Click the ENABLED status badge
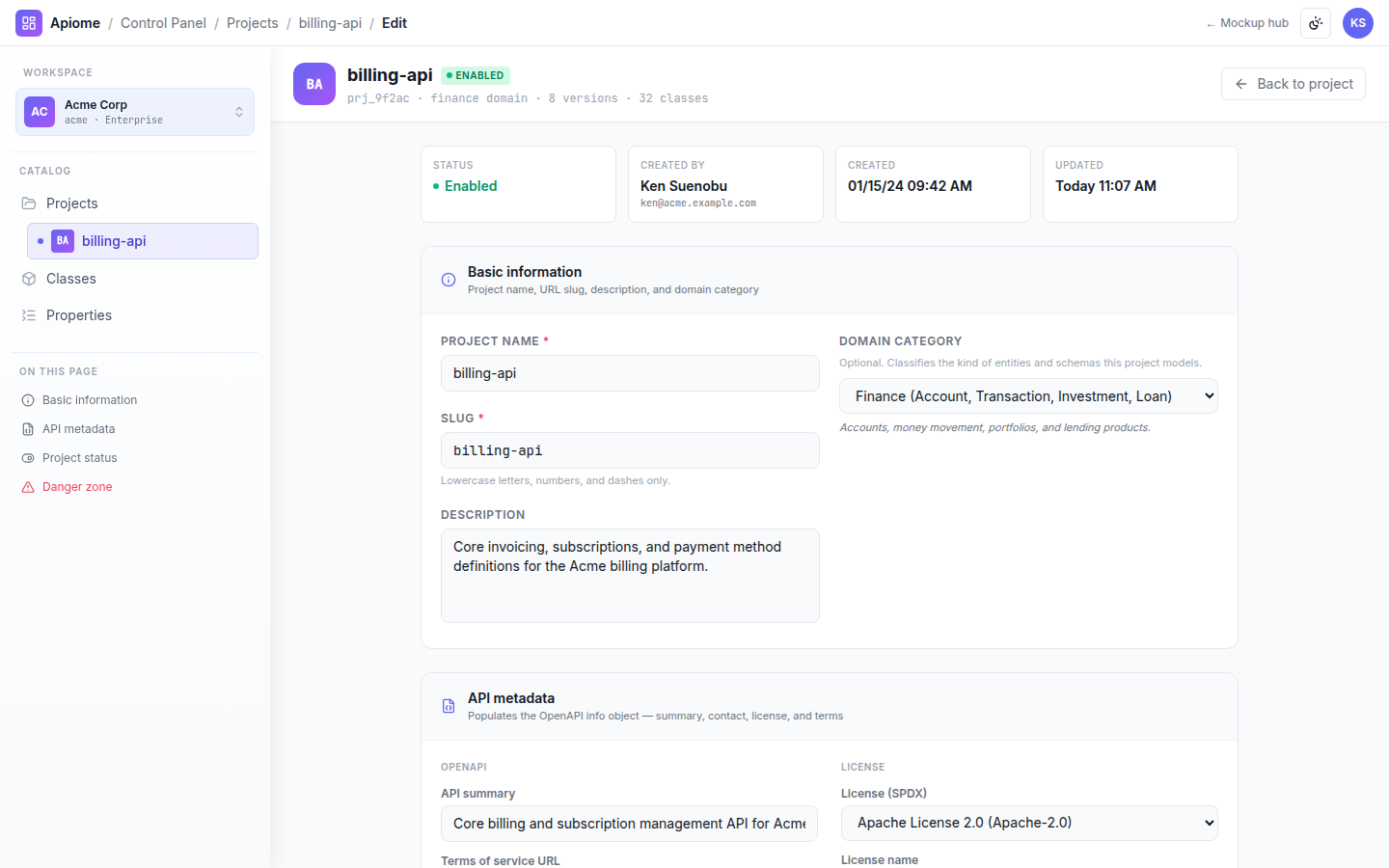This screenshot has height=868, width=1389. (476, 75)
